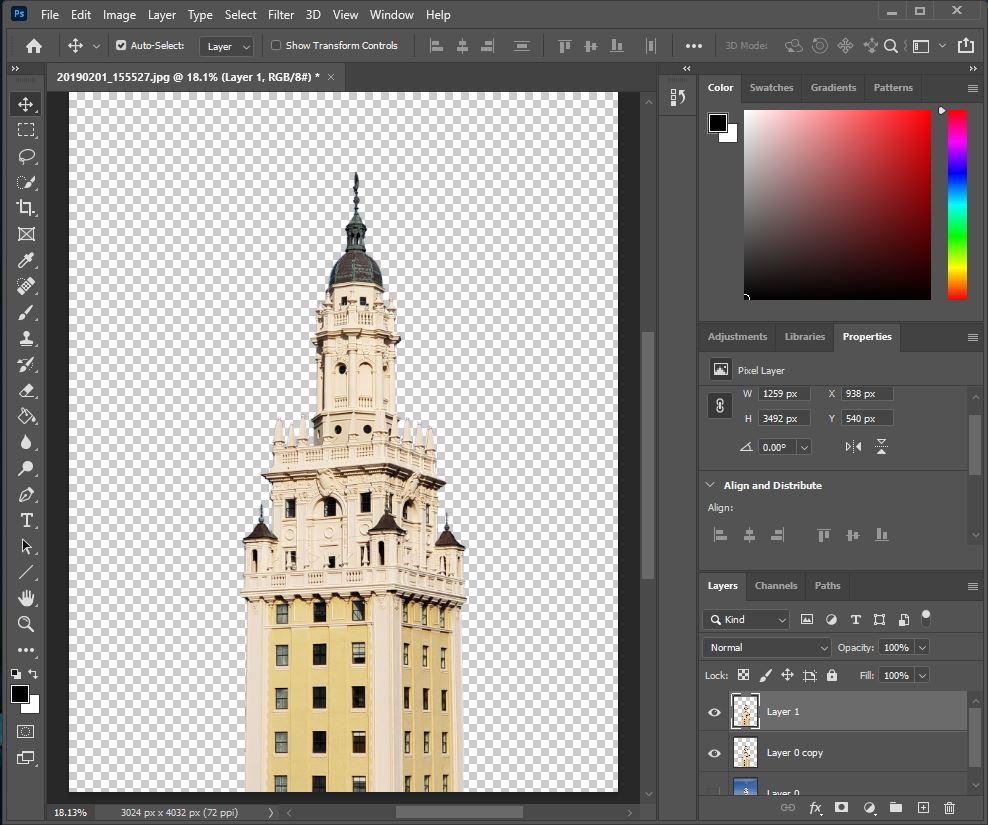Image resolution: width=988 pixels, height=825 pixels.
Task: Open the layer filter Kind dropdown
Action: (746, 620)
